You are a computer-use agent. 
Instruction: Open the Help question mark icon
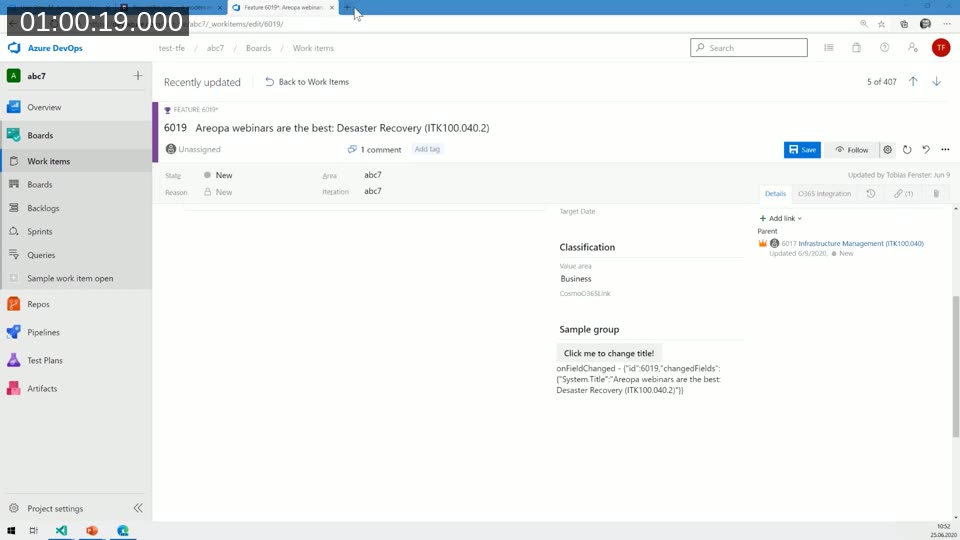tap(885, 48)
